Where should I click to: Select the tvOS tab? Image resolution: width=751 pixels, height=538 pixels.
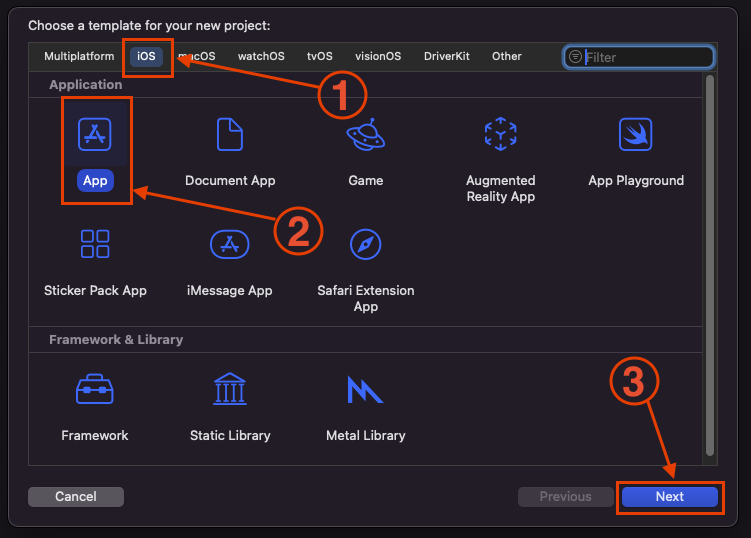click(319, 57)
